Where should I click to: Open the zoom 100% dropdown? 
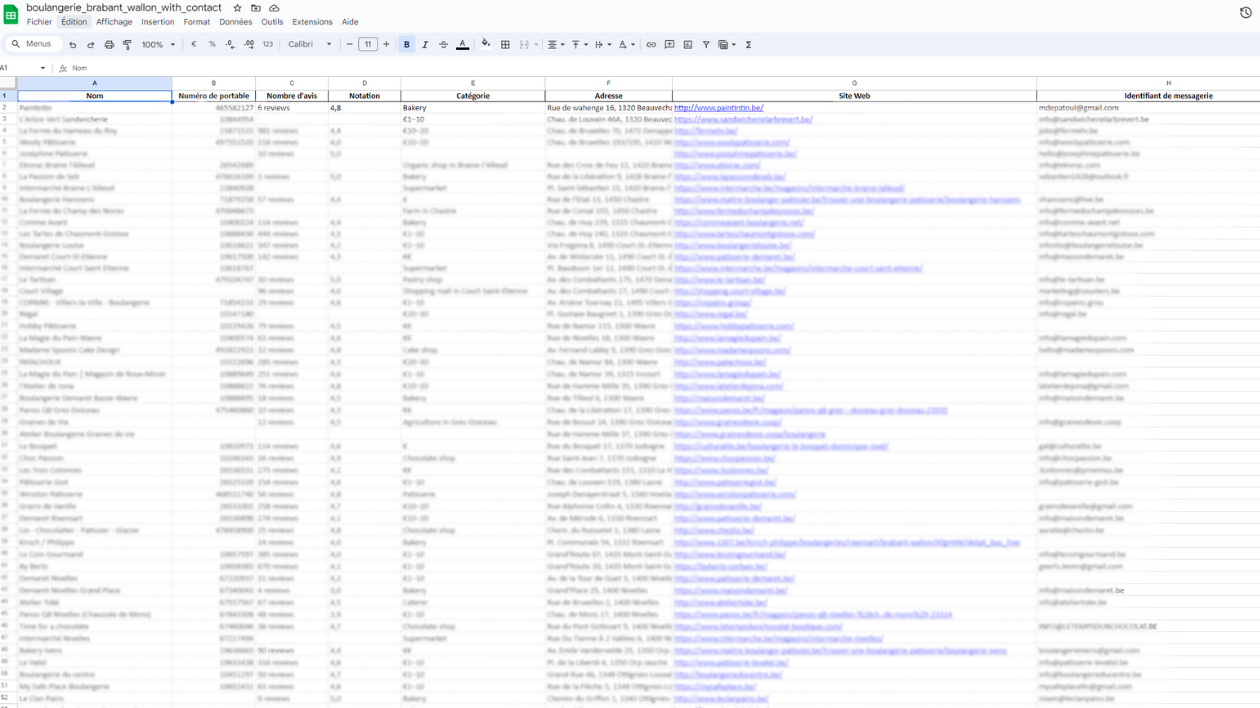pos(158,45)
